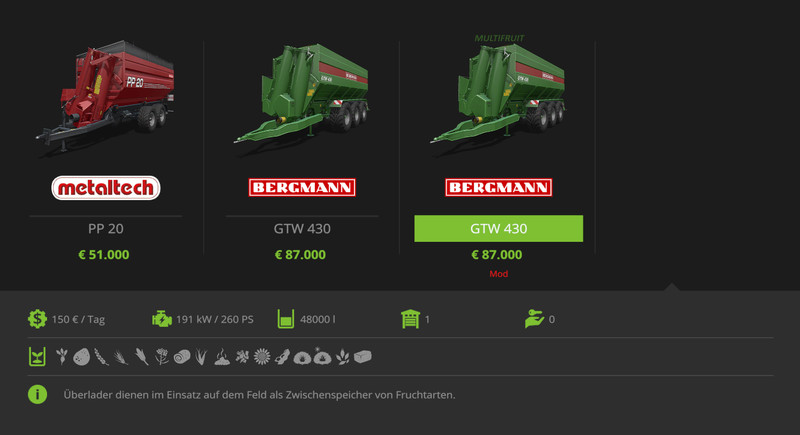
Task: Click the green info circle icon
Action: 37,394
